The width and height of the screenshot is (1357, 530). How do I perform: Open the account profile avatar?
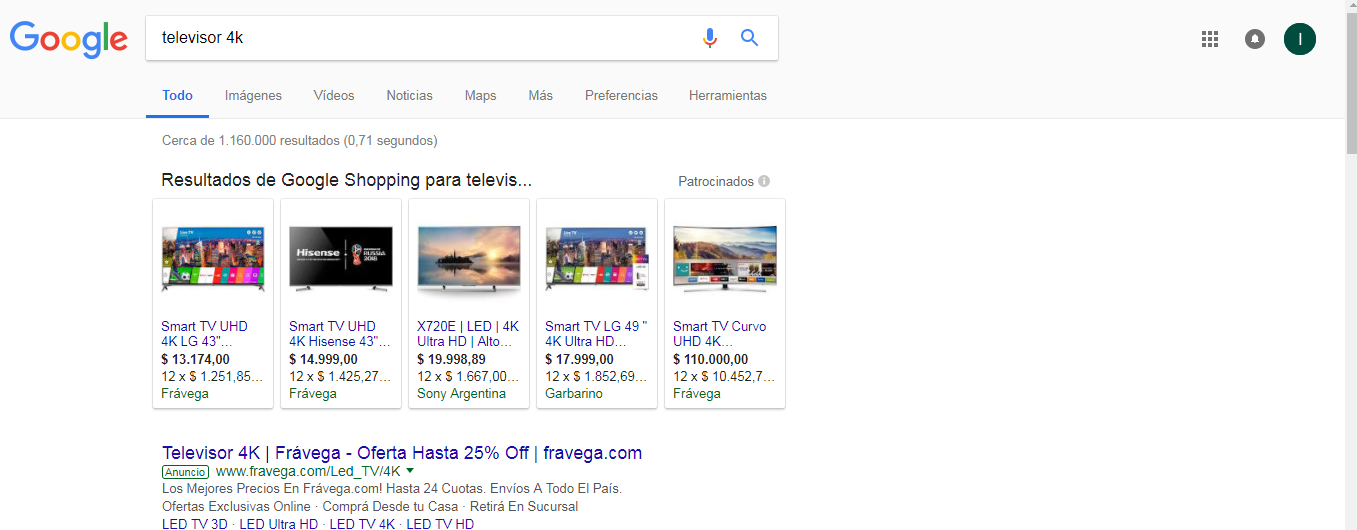point(1299,39)
